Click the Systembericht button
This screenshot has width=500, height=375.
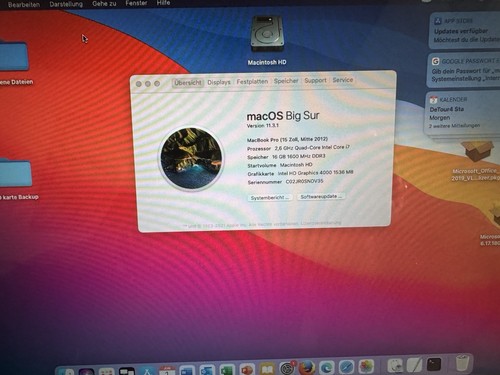270,198
